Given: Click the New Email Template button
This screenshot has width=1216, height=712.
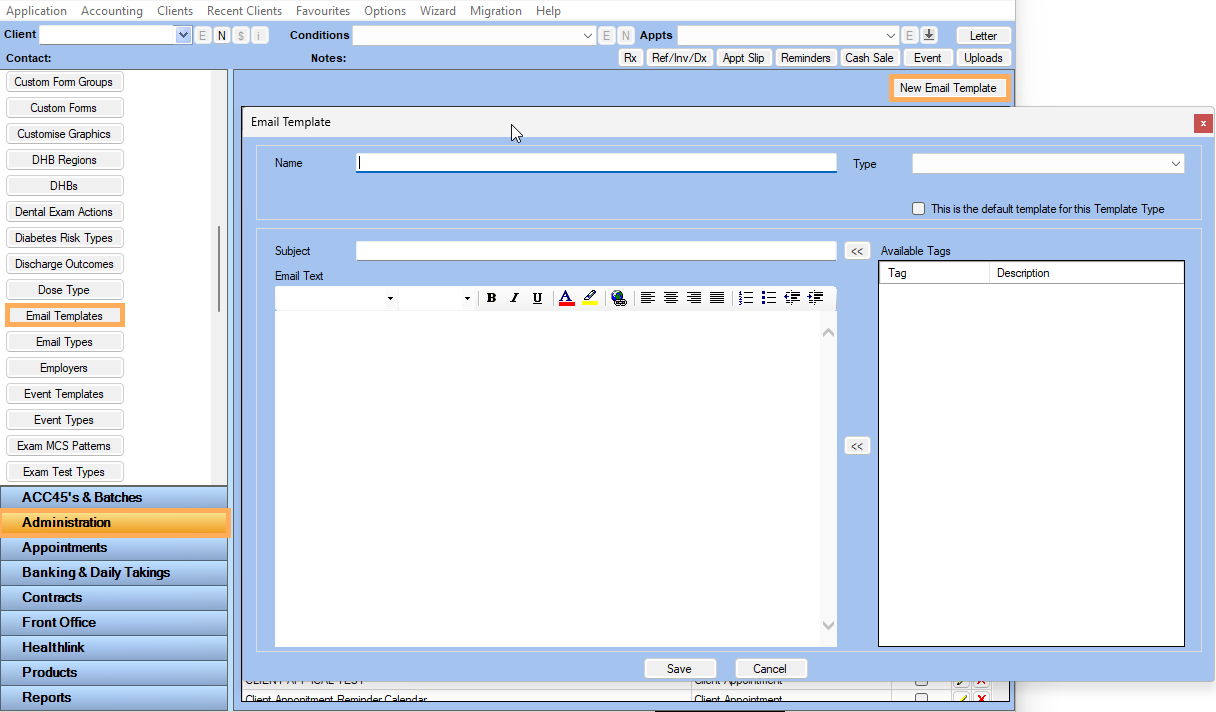Looking at the screenshot, I should point(948,88).
